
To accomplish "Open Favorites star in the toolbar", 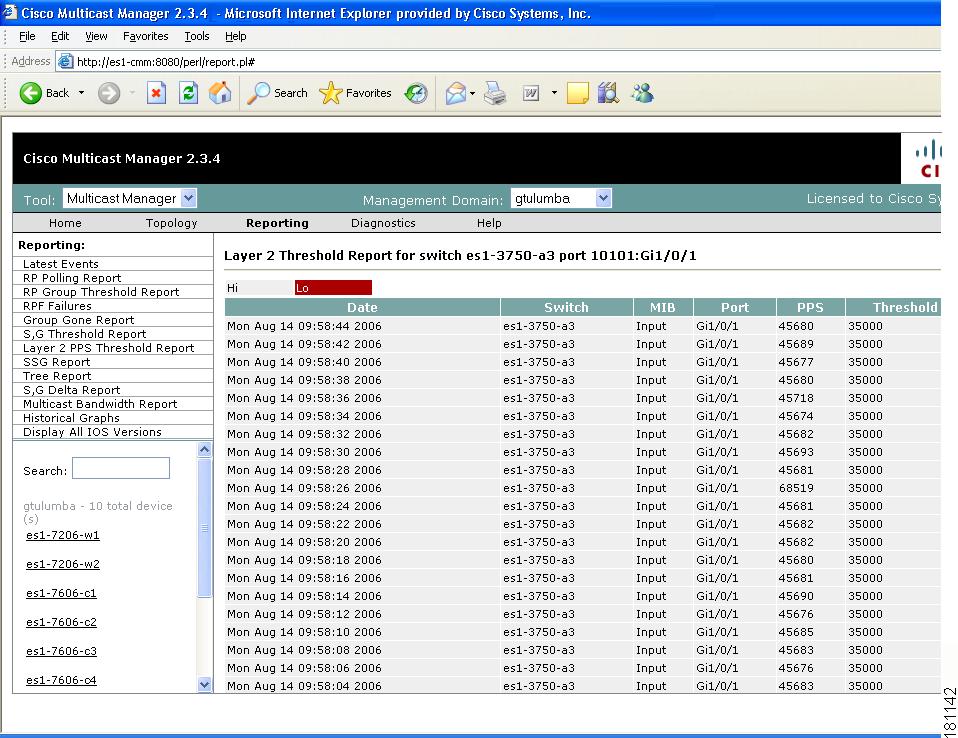I will pyautogui.click(x=356, y=93).
